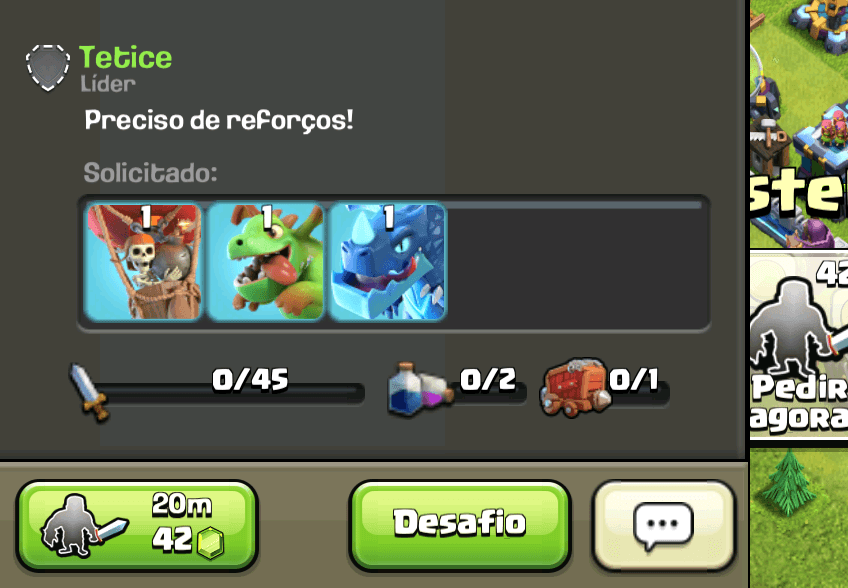Tap the 42 gems request button
The height and width of the screenshot is (588, 848).
(x=137, y=525)
